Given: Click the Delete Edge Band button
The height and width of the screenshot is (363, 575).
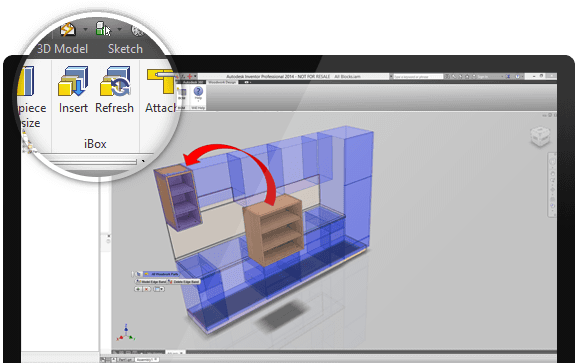Looking at the screenshot, I should pyautogui.click(x=184, y=281).
